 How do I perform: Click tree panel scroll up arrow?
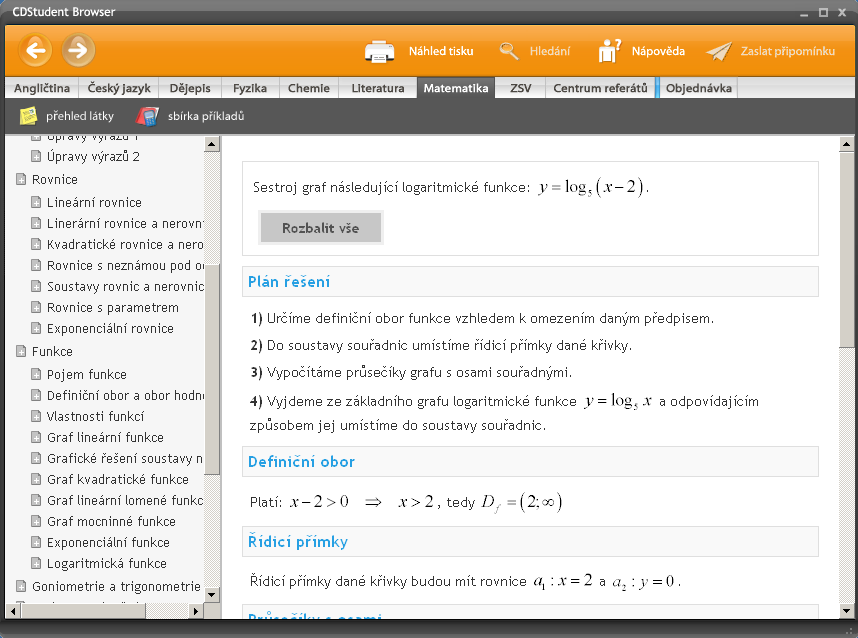point(212,144)
